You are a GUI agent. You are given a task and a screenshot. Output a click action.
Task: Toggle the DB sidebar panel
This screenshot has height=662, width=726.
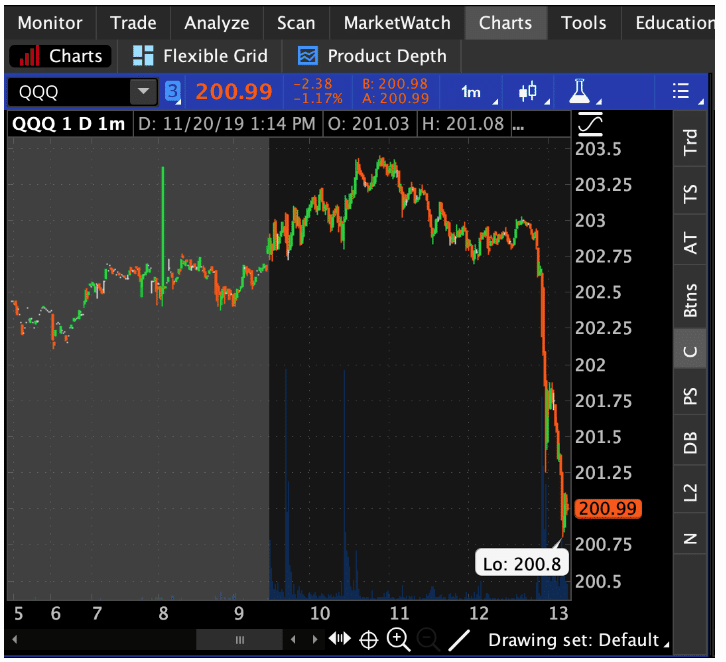pyautogui.click(x=690, y=442)
